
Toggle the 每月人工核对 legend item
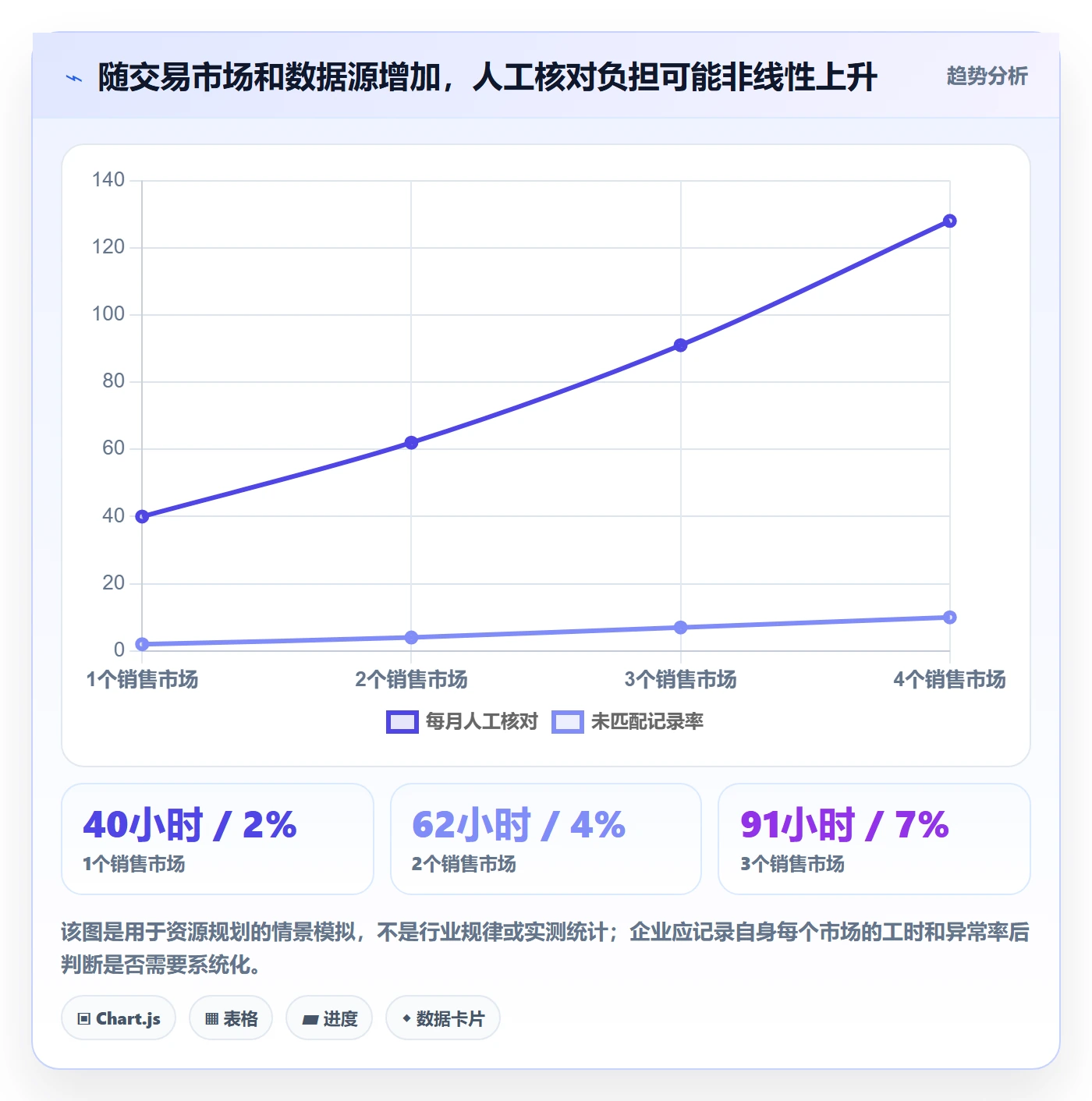pos(463,722)
